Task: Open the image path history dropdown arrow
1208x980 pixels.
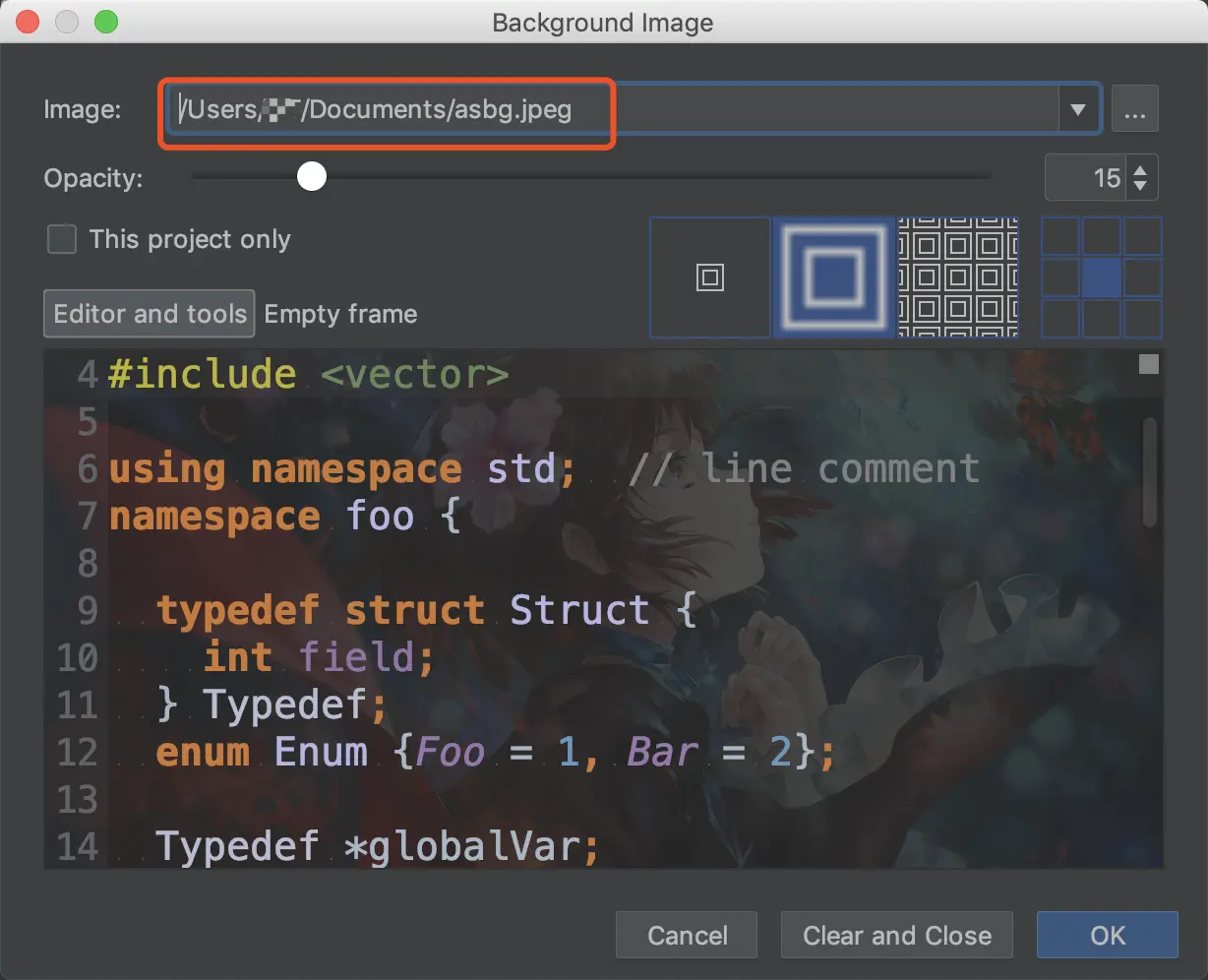Action: pos(1078,109)
